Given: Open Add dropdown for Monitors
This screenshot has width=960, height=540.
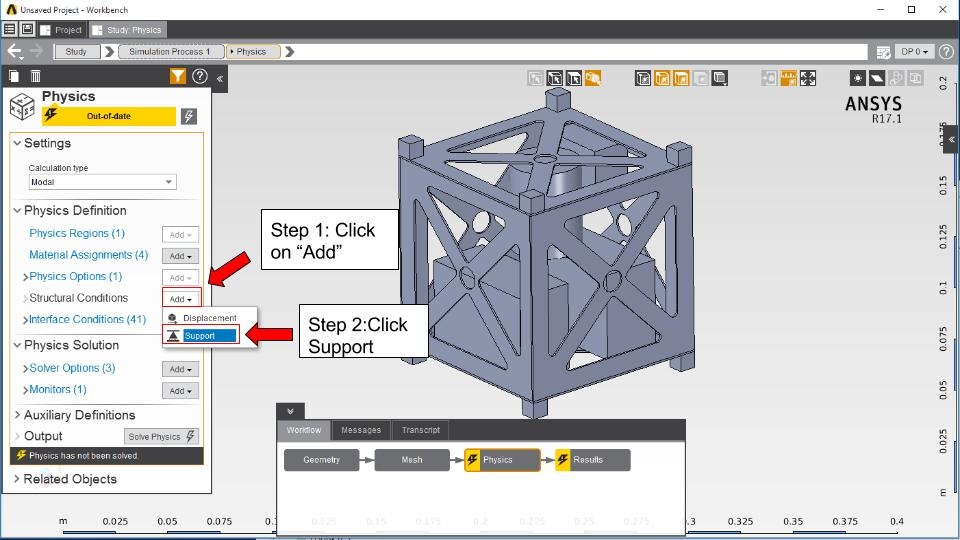Looking at the screenshot, I should (181, 391).
